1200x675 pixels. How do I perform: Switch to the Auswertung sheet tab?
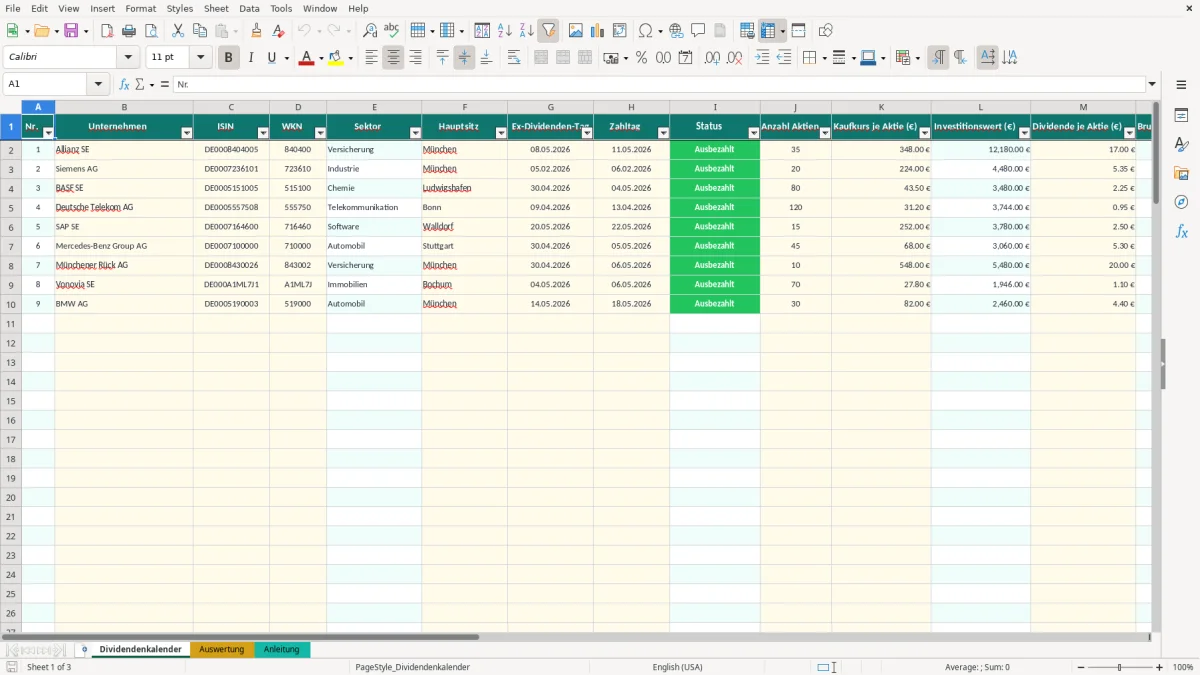[x=222, y=649]
